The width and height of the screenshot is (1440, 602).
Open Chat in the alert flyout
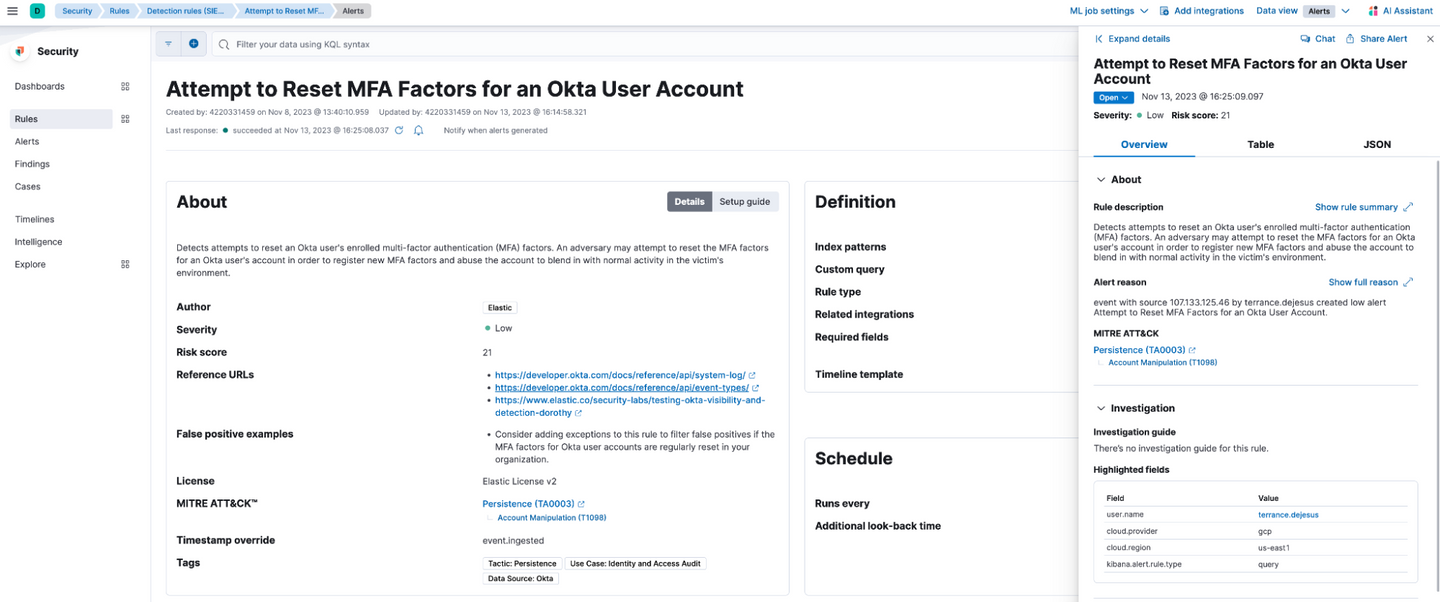click(x=1317, y=39)
